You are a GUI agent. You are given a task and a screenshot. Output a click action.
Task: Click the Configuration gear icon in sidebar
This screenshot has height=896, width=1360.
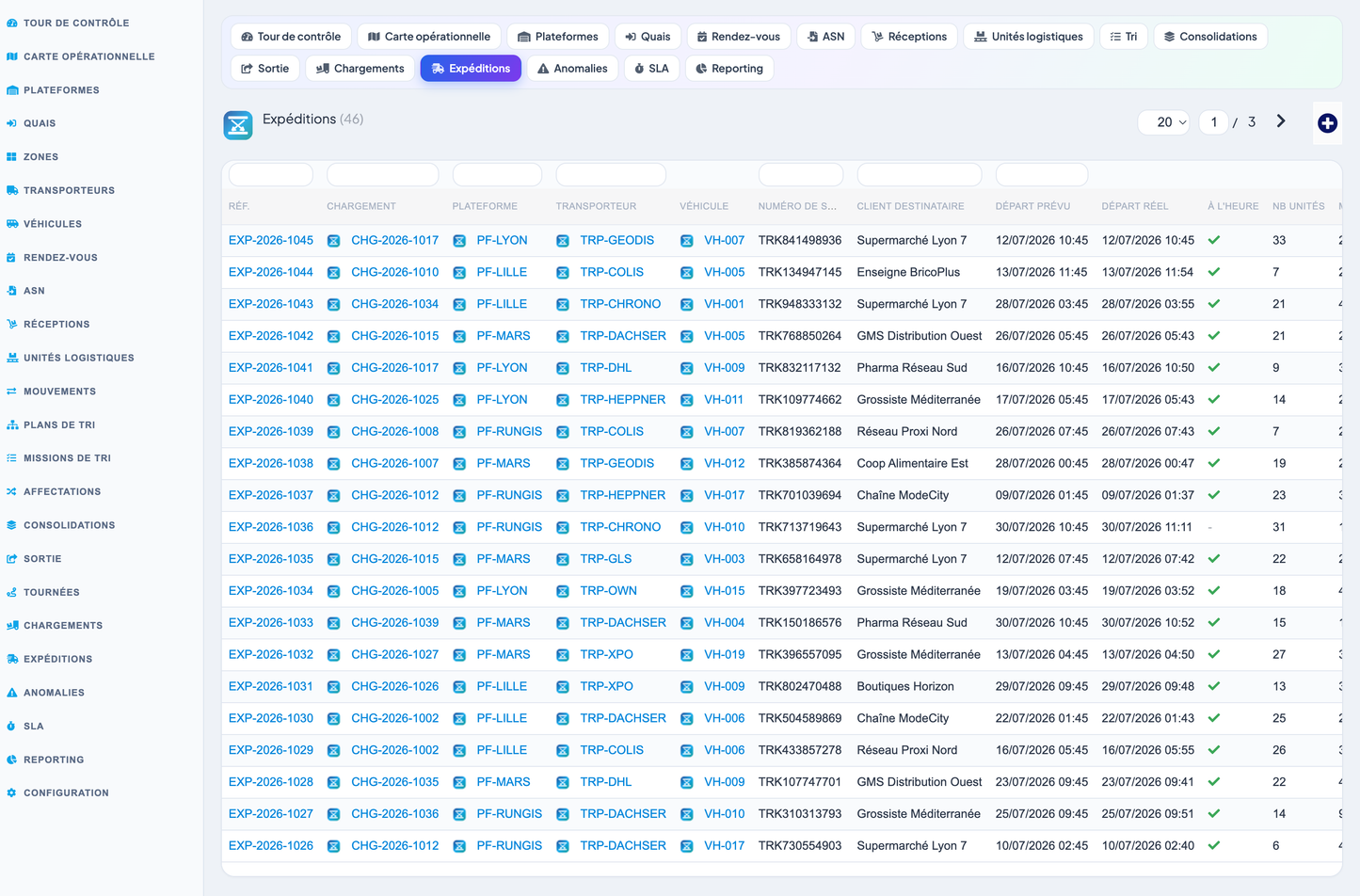point(12,792)
